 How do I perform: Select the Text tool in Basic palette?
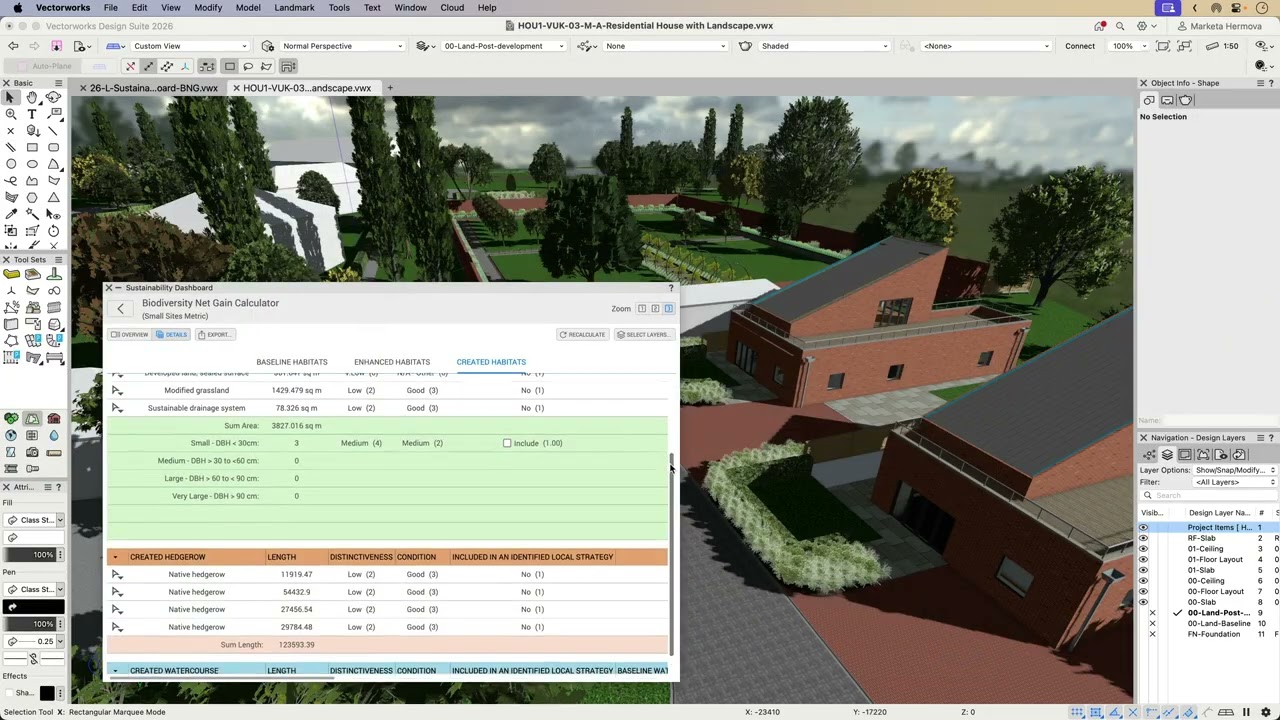coord(32,114)
